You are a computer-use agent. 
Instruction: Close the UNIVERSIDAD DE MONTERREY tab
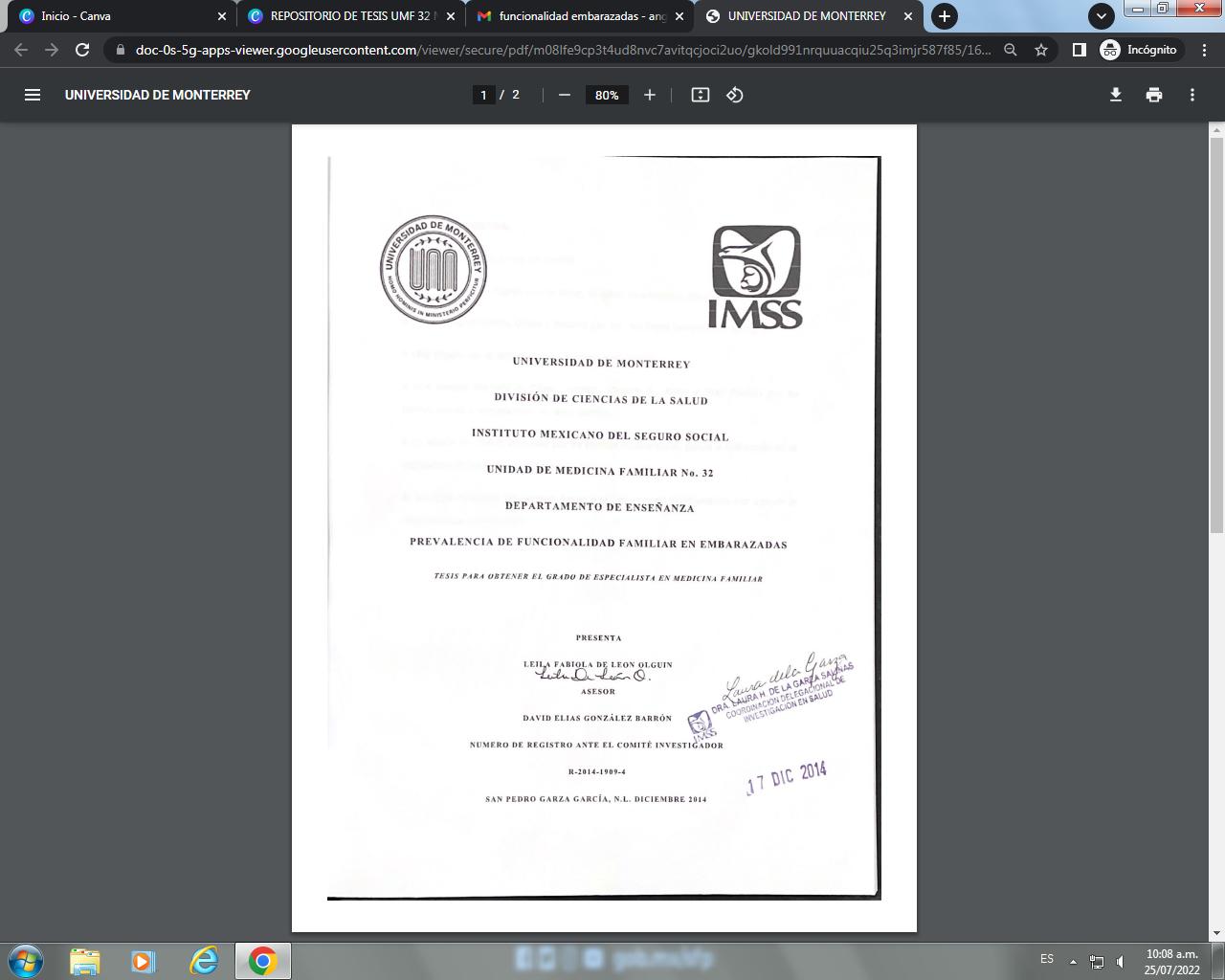pos(908,16)
